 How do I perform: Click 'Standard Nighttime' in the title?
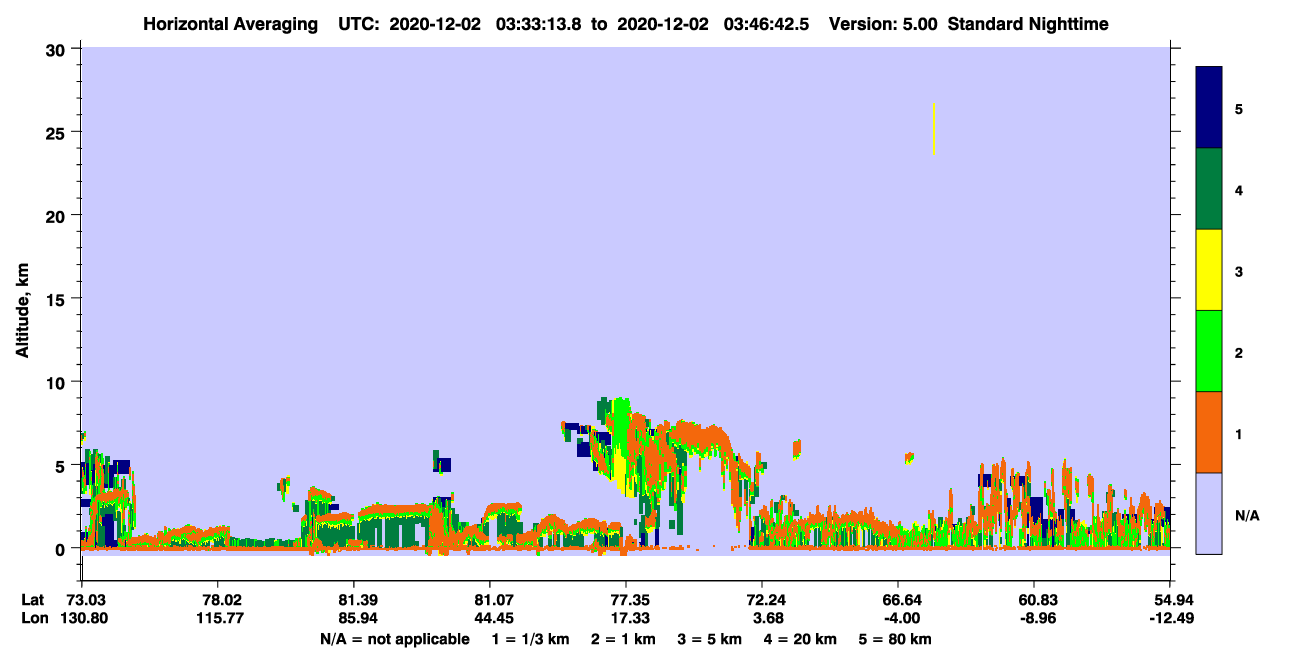(x=1026, y=24)
